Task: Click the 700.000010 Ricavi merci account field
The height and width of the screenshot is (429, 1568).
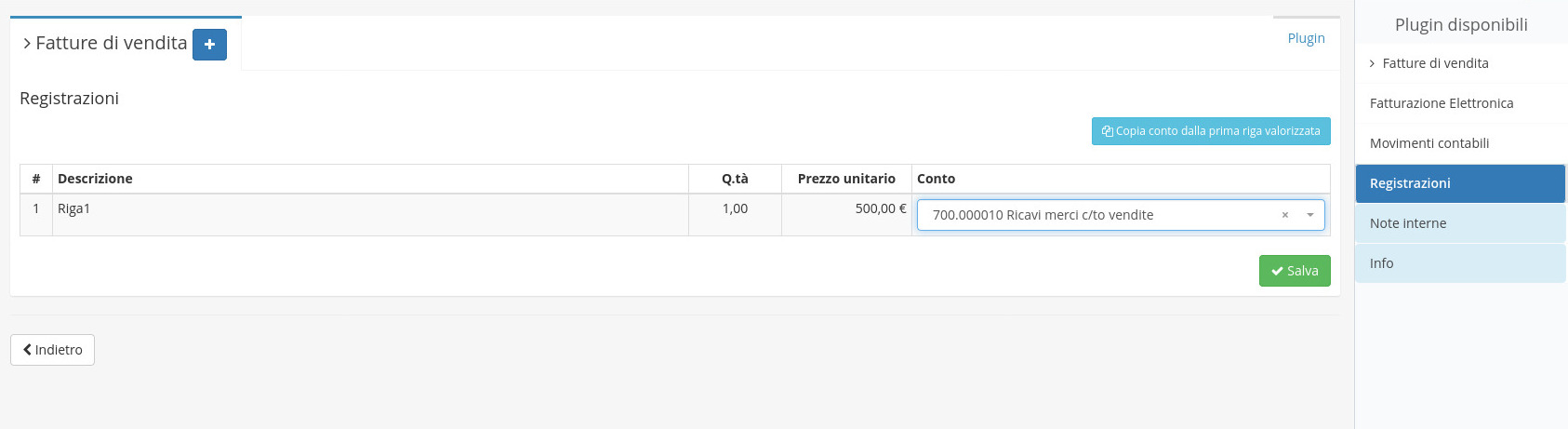Action: [1121, 215]
